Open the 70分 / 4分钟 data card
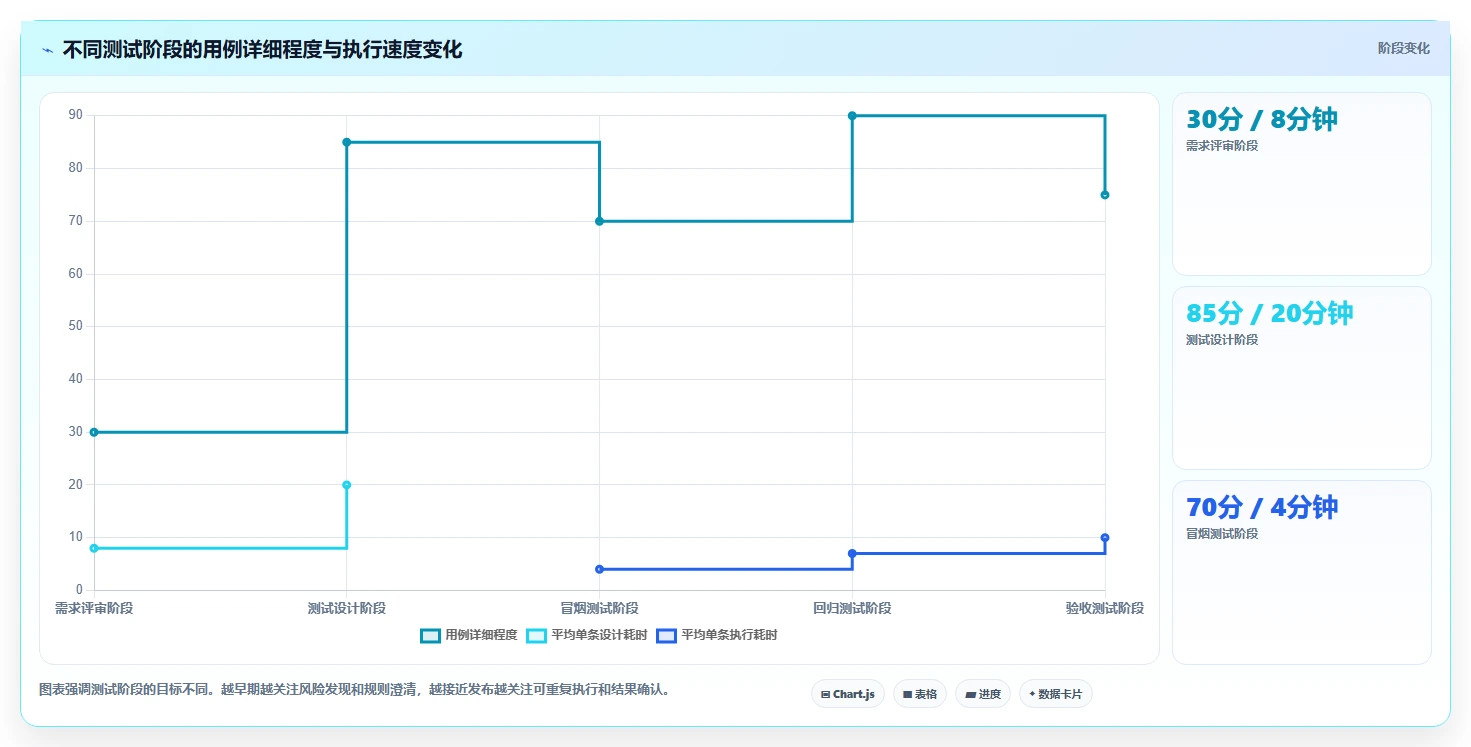Screen dimensions: 1471x747 click(1301, 572)
